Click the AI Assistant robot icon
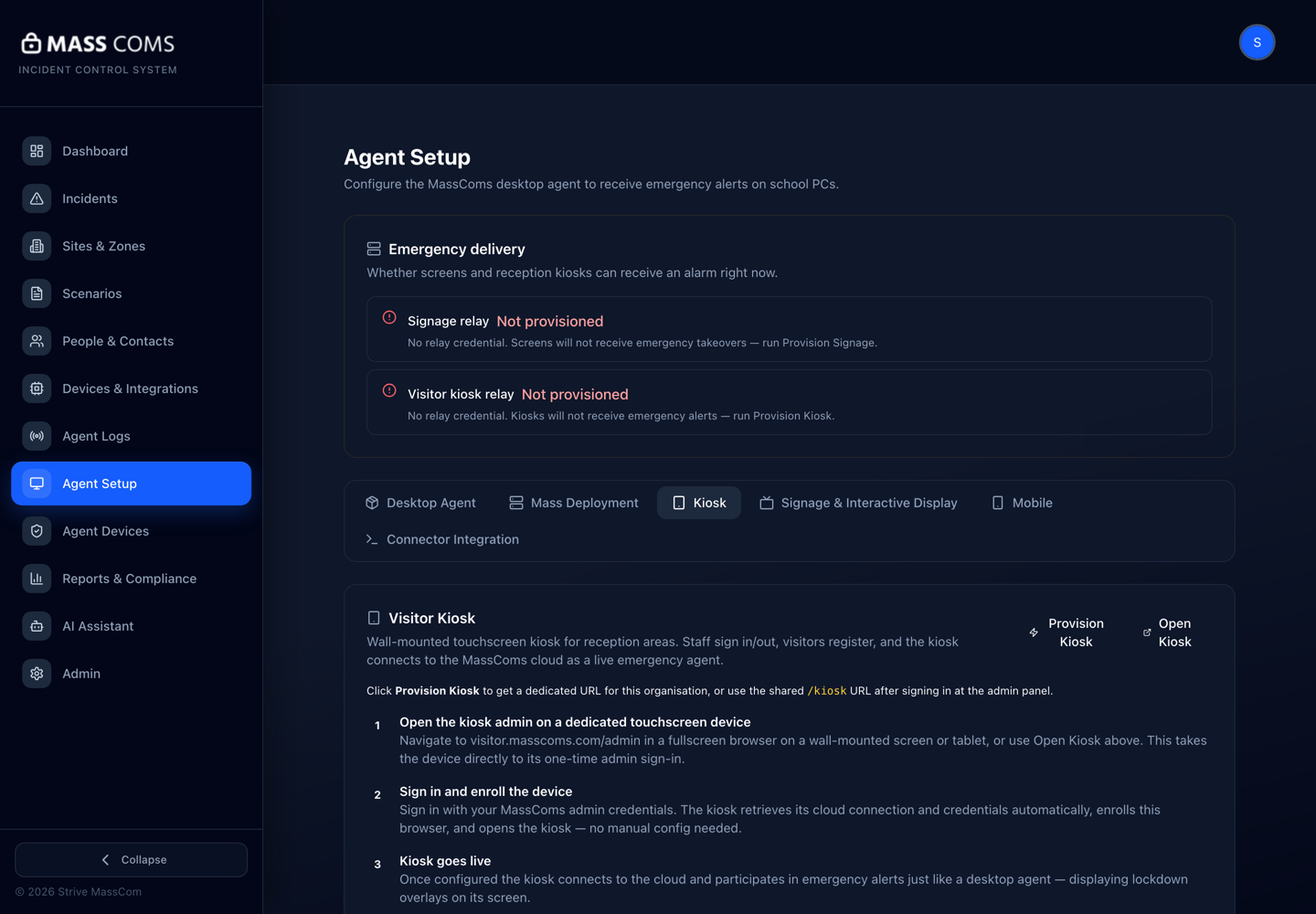This screenshot has width=1316, height=914. pos(37,626)
